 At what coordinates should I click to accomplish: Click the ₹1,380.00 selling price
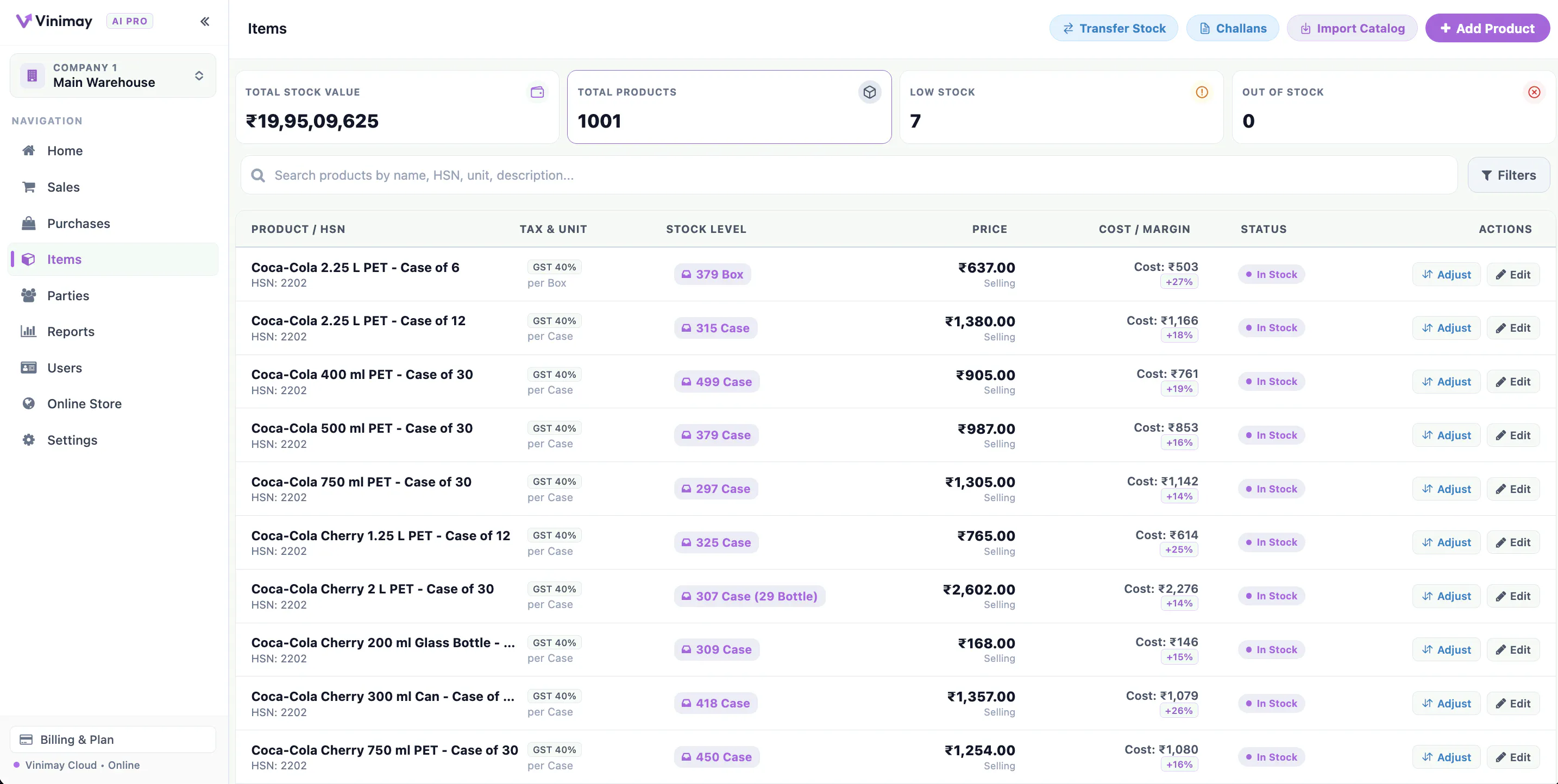(x=980, y=321)
